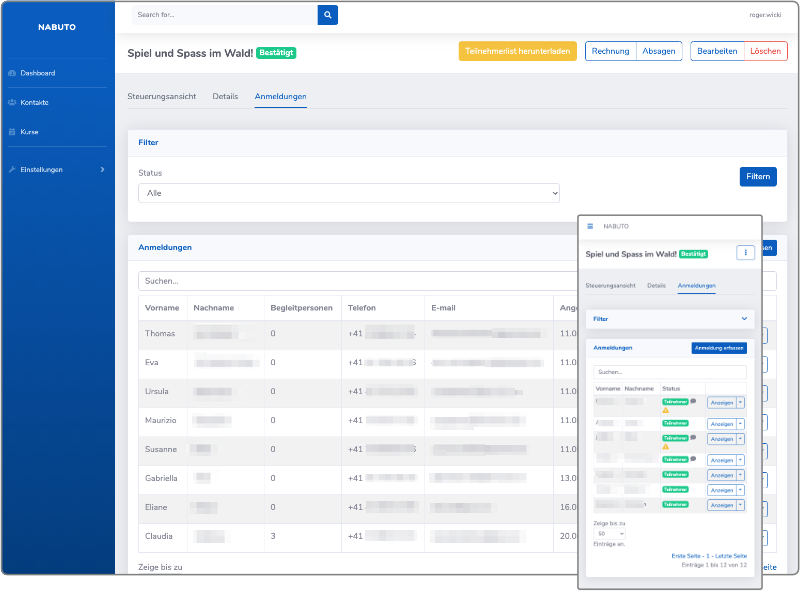Click the warning triangle in first mobile row

tap(666, 410)
